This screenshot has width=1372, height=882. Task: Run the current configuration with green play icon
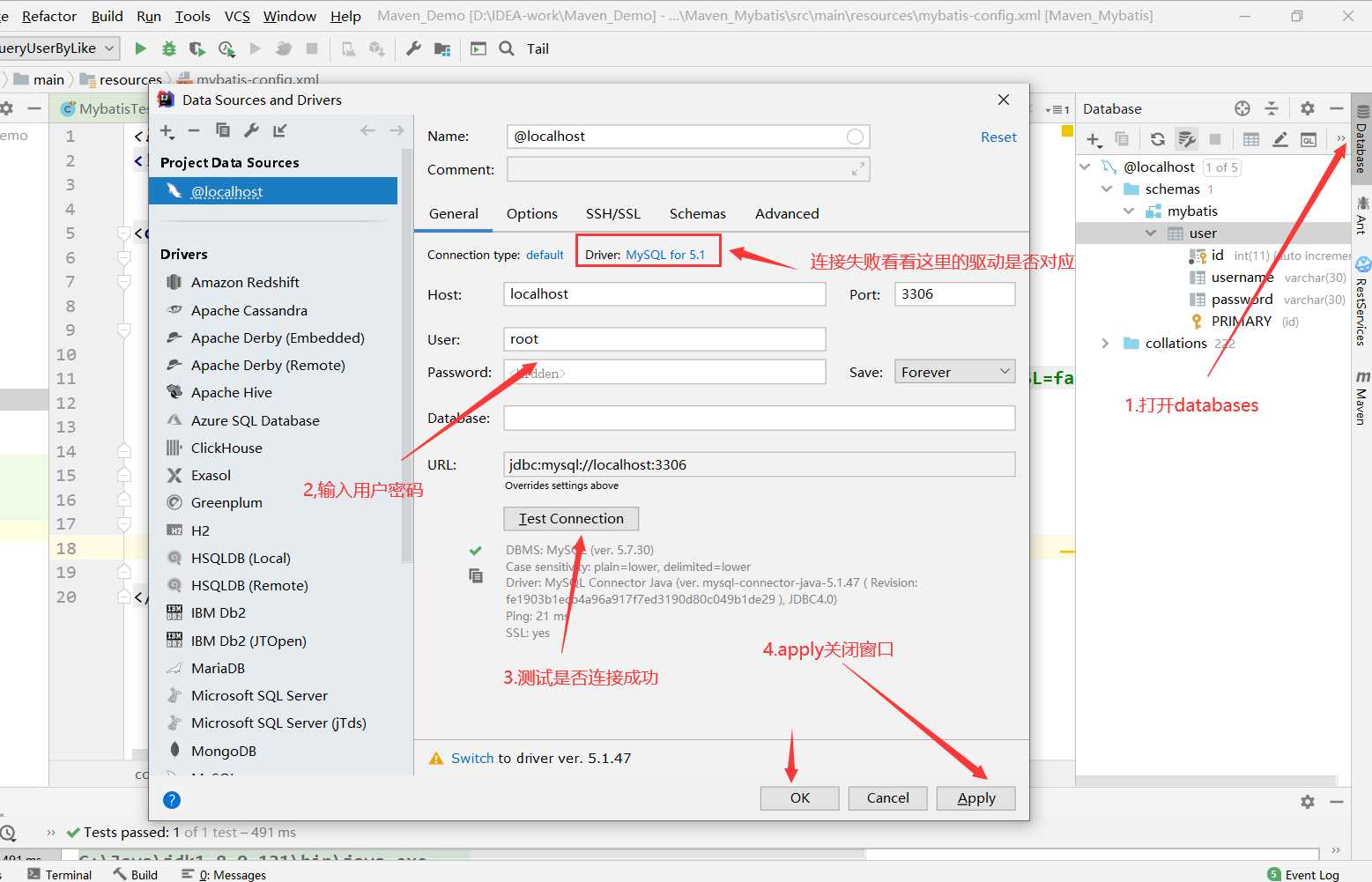point(141,48)
